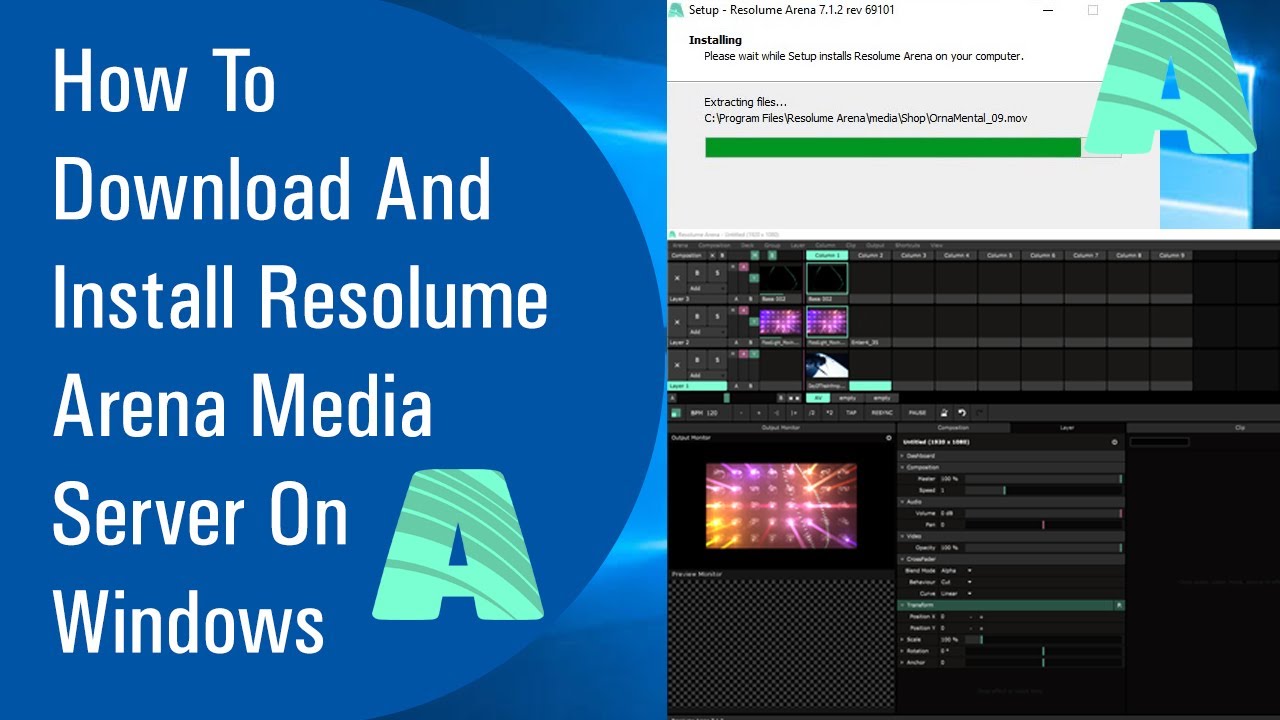The width and height of the screenshot is (1280, 720).
Task: Toggle Solo S on Layer 1
Action: pyautogui.click(x=717, y=360)
